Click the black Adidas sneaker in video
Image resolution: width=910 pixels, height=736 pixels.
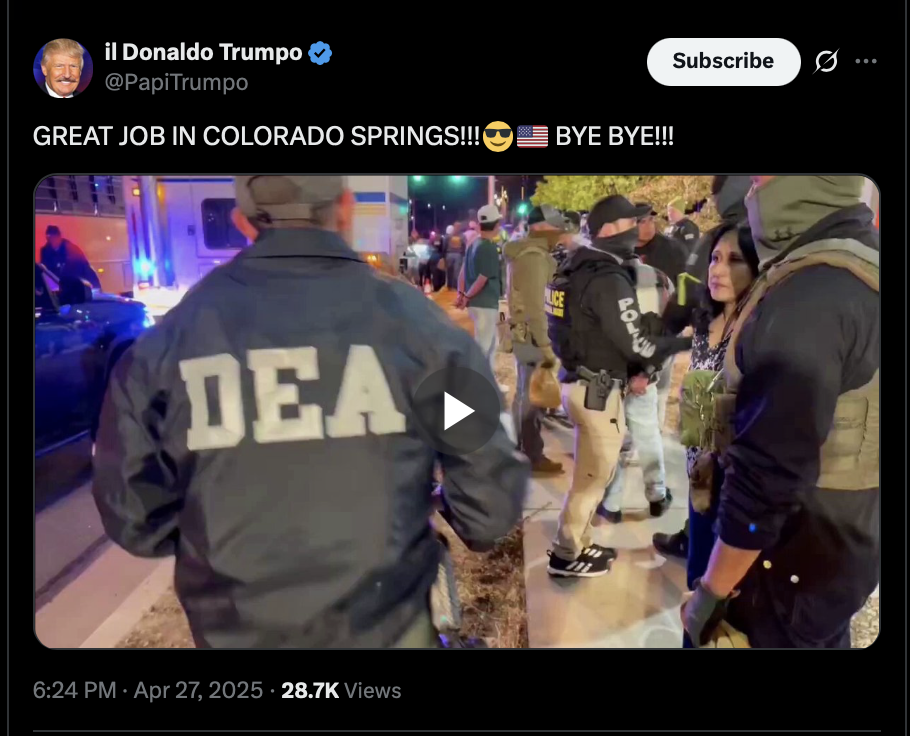pyautogui.click(x=581, y=561)
